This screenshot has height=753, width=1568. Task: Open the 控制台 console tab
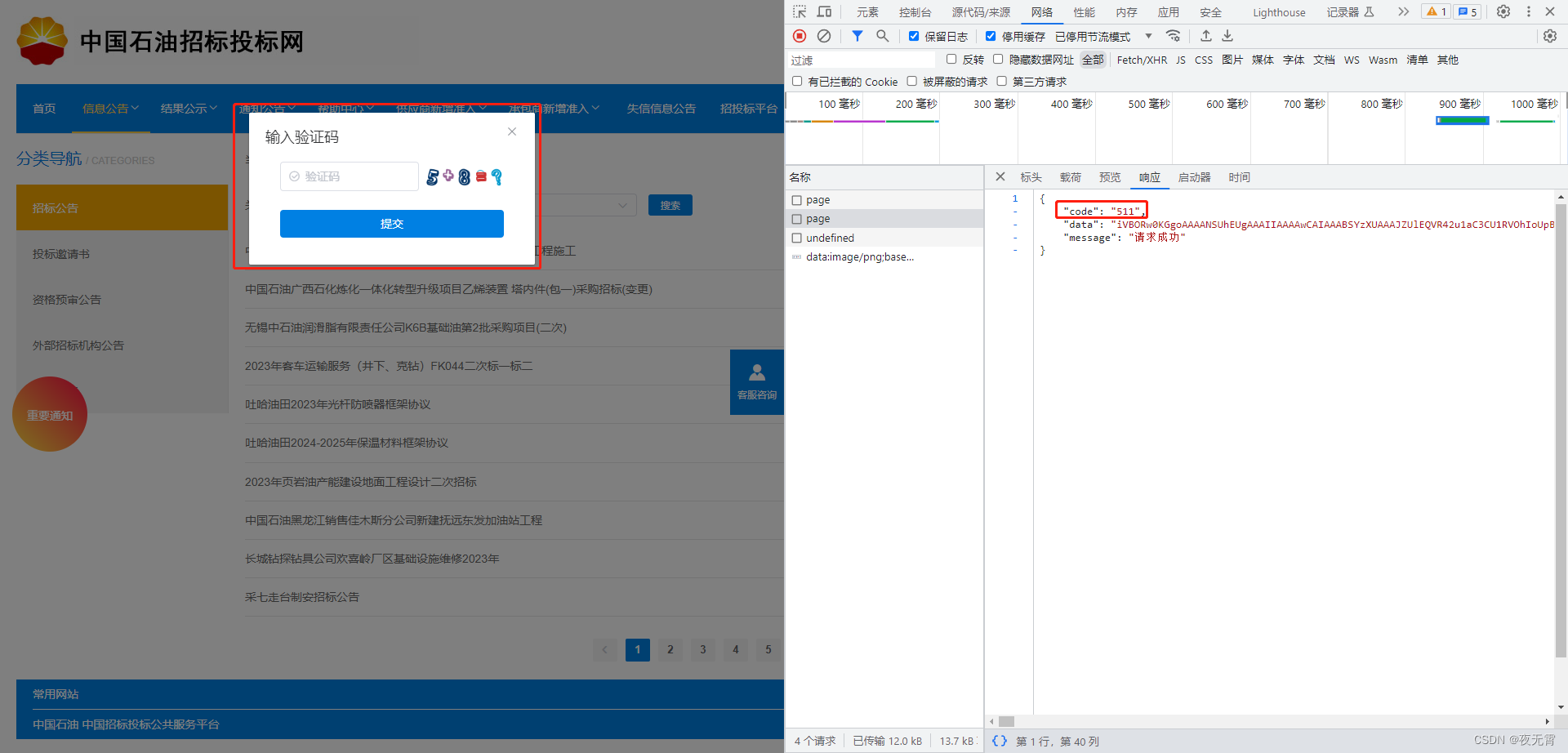915,12
